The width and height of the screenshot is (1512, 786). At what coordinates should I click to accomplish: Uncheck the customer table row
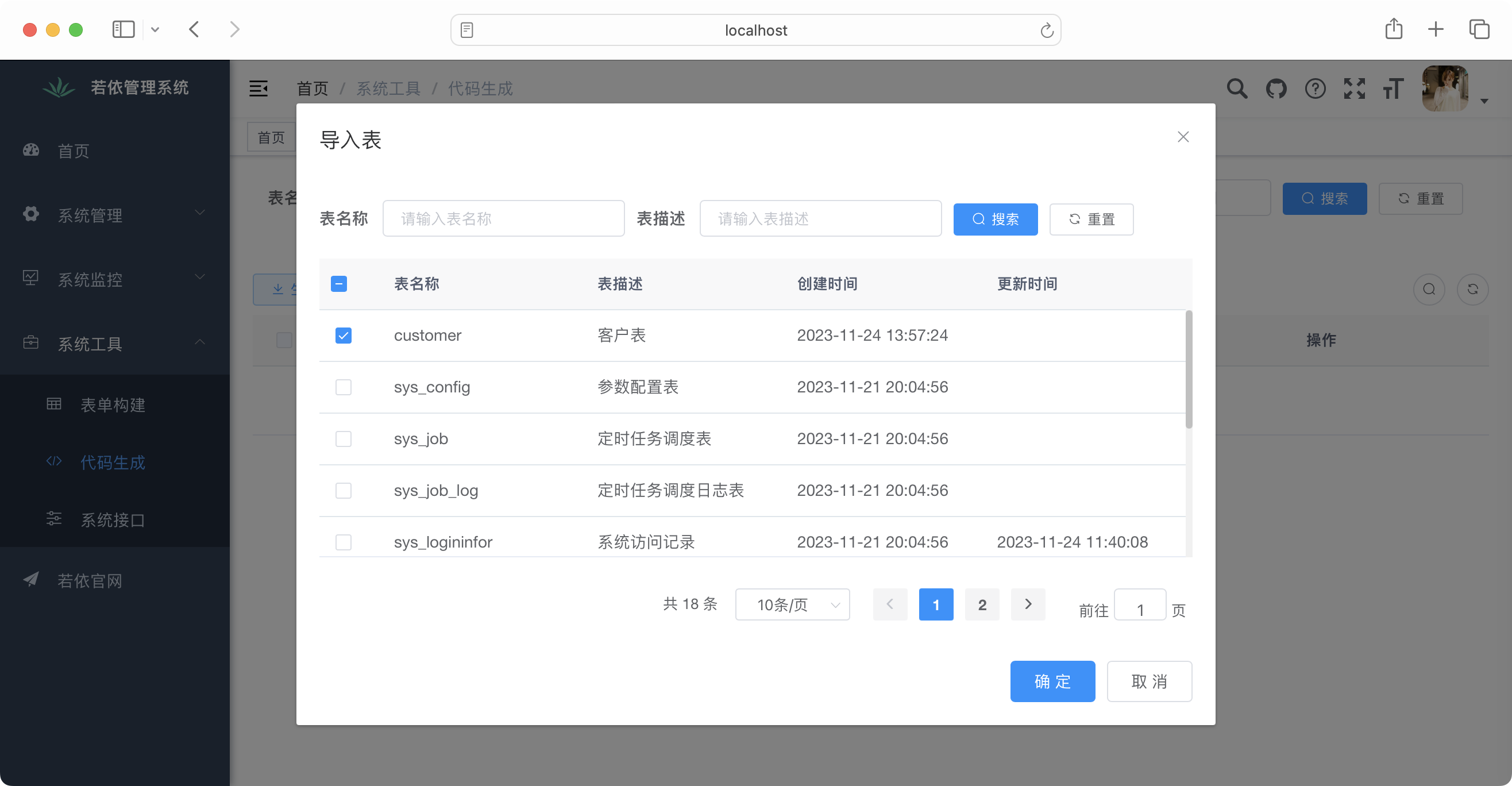pos(344,335)
